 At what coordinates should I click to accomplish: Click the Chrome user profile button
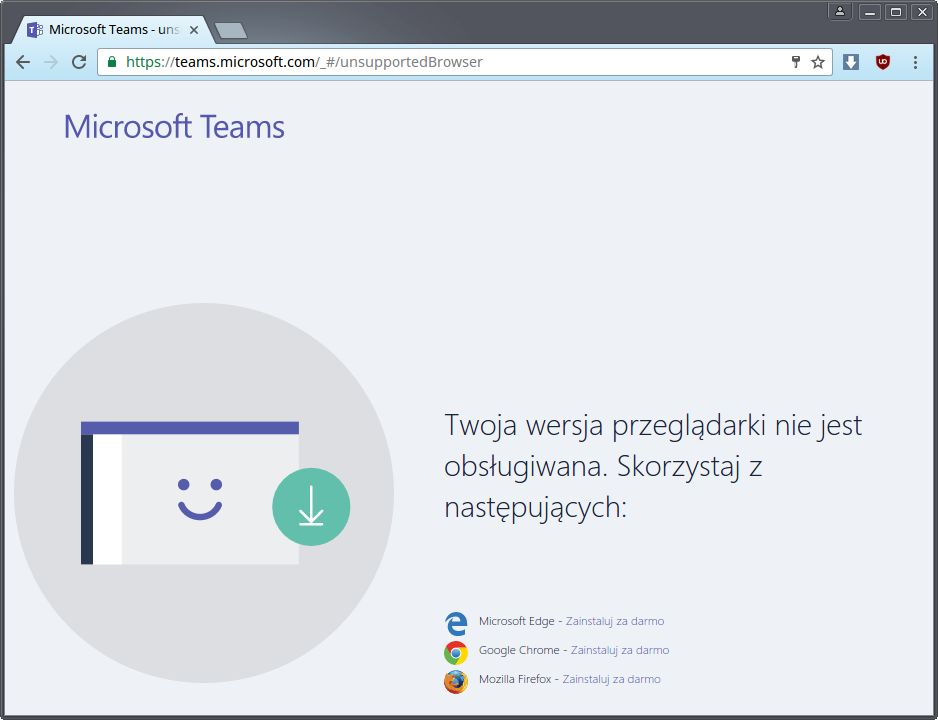(840, 11)
